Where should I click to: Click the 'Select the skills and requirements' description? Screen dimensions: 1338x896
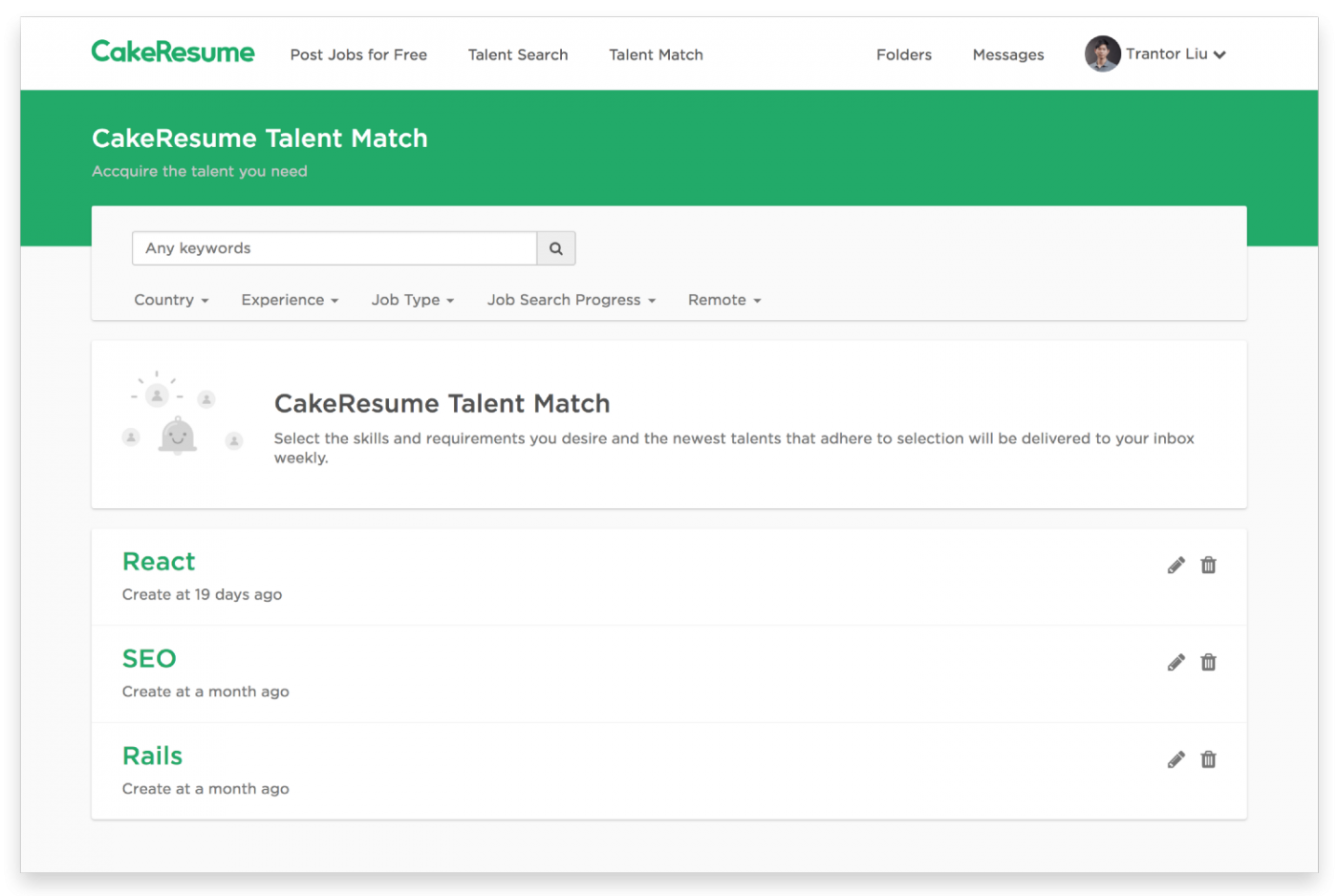pos(734,448)
